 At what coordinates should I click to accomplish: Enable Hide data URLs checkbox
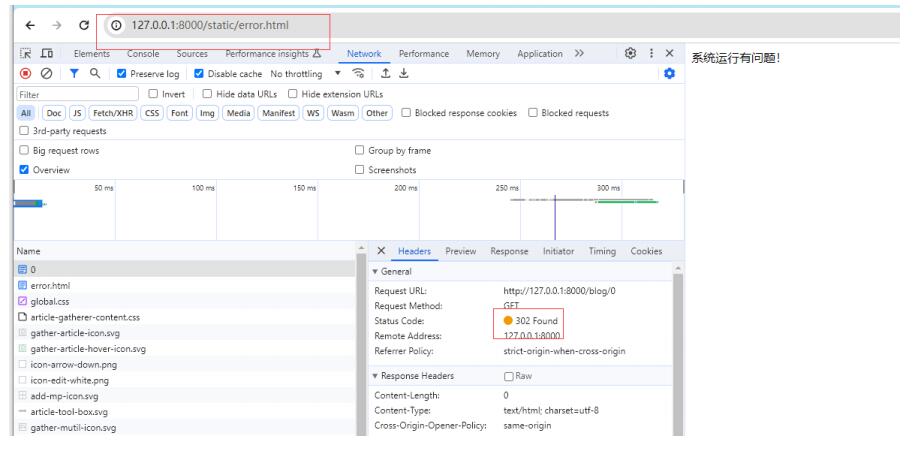[x=207, y=93]
